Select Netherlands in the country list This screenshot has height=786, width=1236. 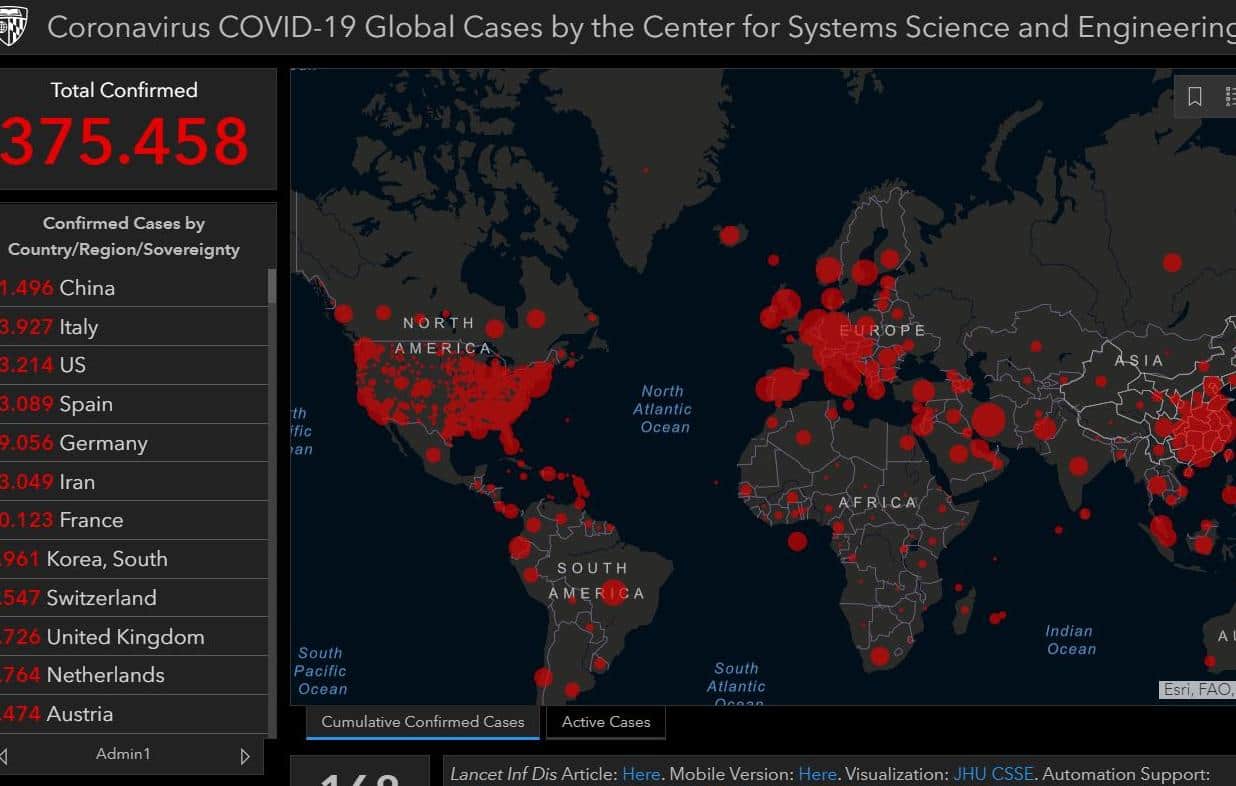(x=134, y=675)
